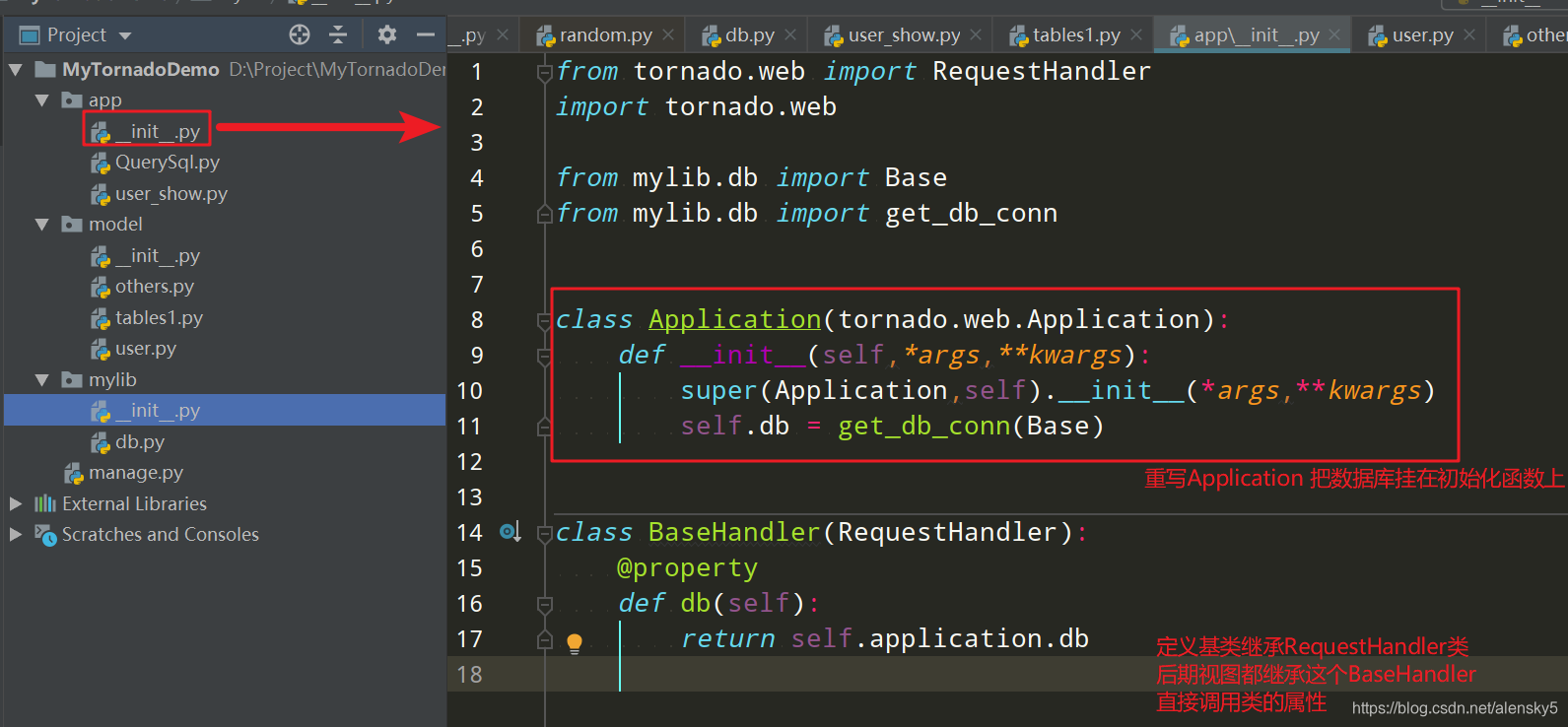The image size is (1568, 727).
Task: Select __init__.py under the model folder
Action: pos(146,256)
